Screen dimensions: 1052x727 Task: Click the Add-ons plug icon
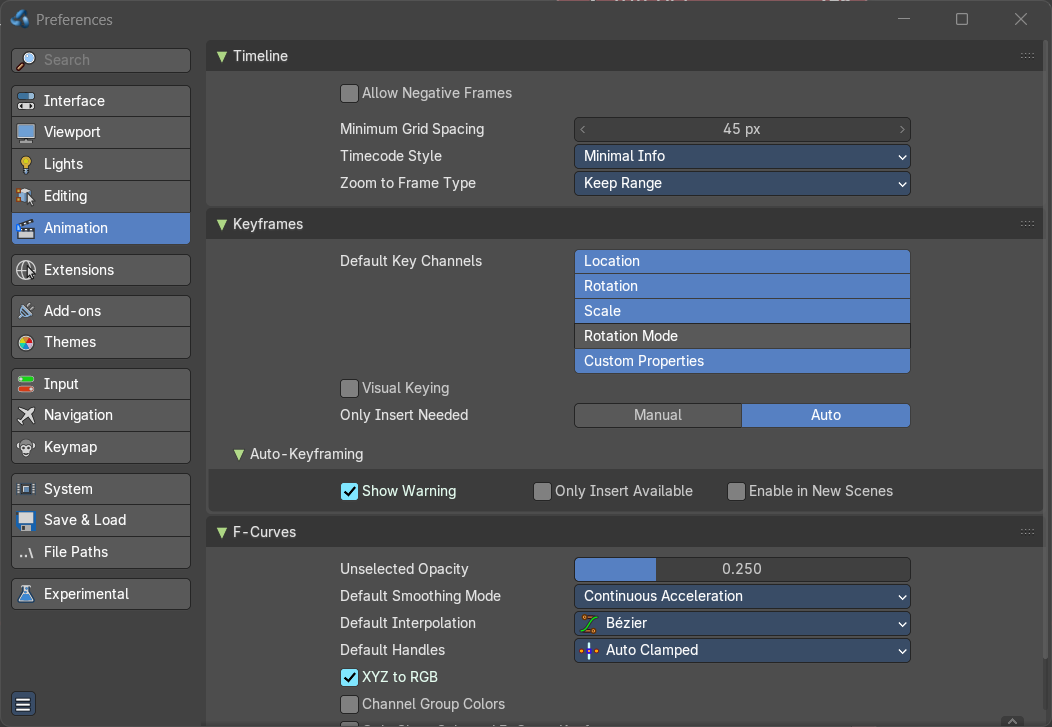click(25, 311)
